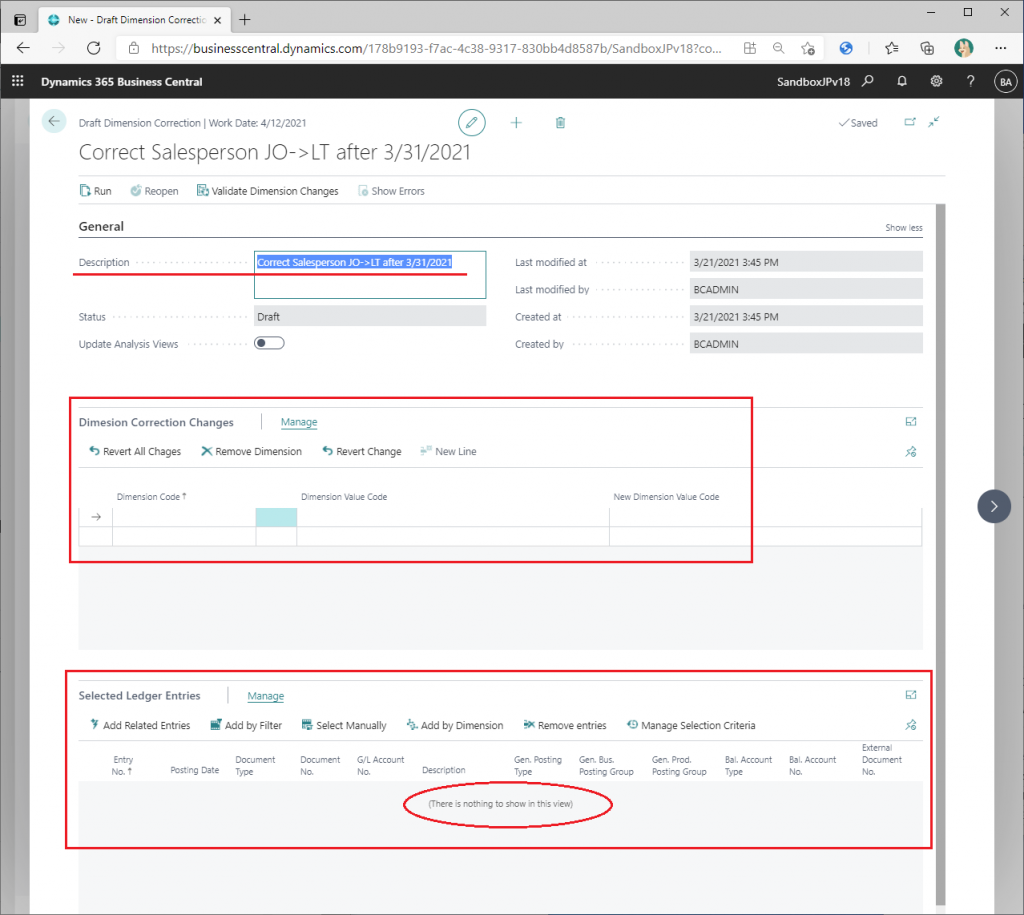Open Manage menu for Dimension Correction Changes
This screenshot has height=915, width=1024.
click(298, 422)
